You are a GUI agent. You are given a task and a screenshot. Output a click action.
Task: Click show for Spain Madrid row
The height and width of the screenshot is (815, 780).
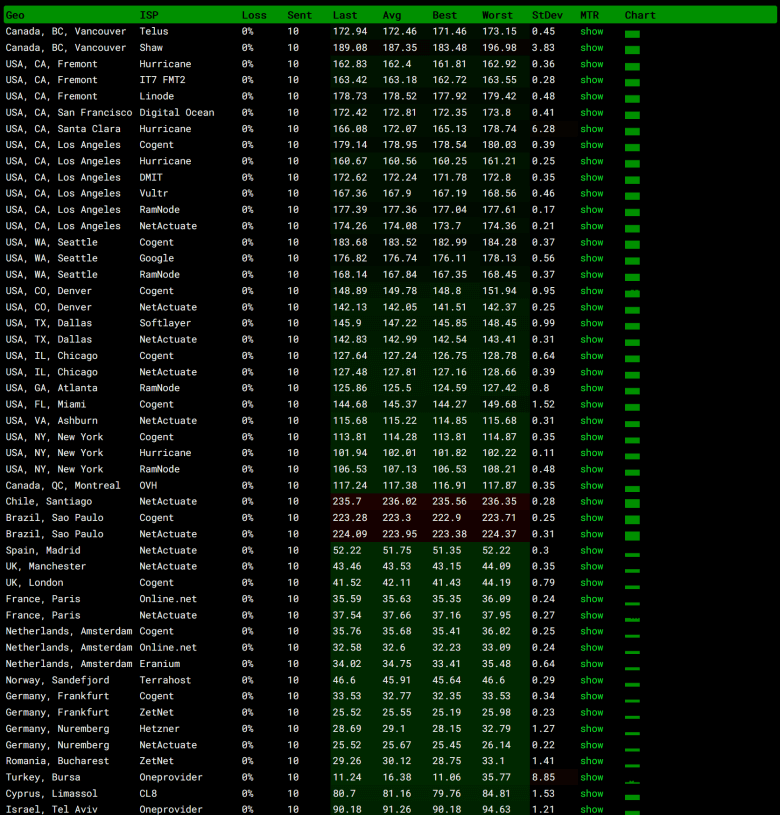(591, 550)
